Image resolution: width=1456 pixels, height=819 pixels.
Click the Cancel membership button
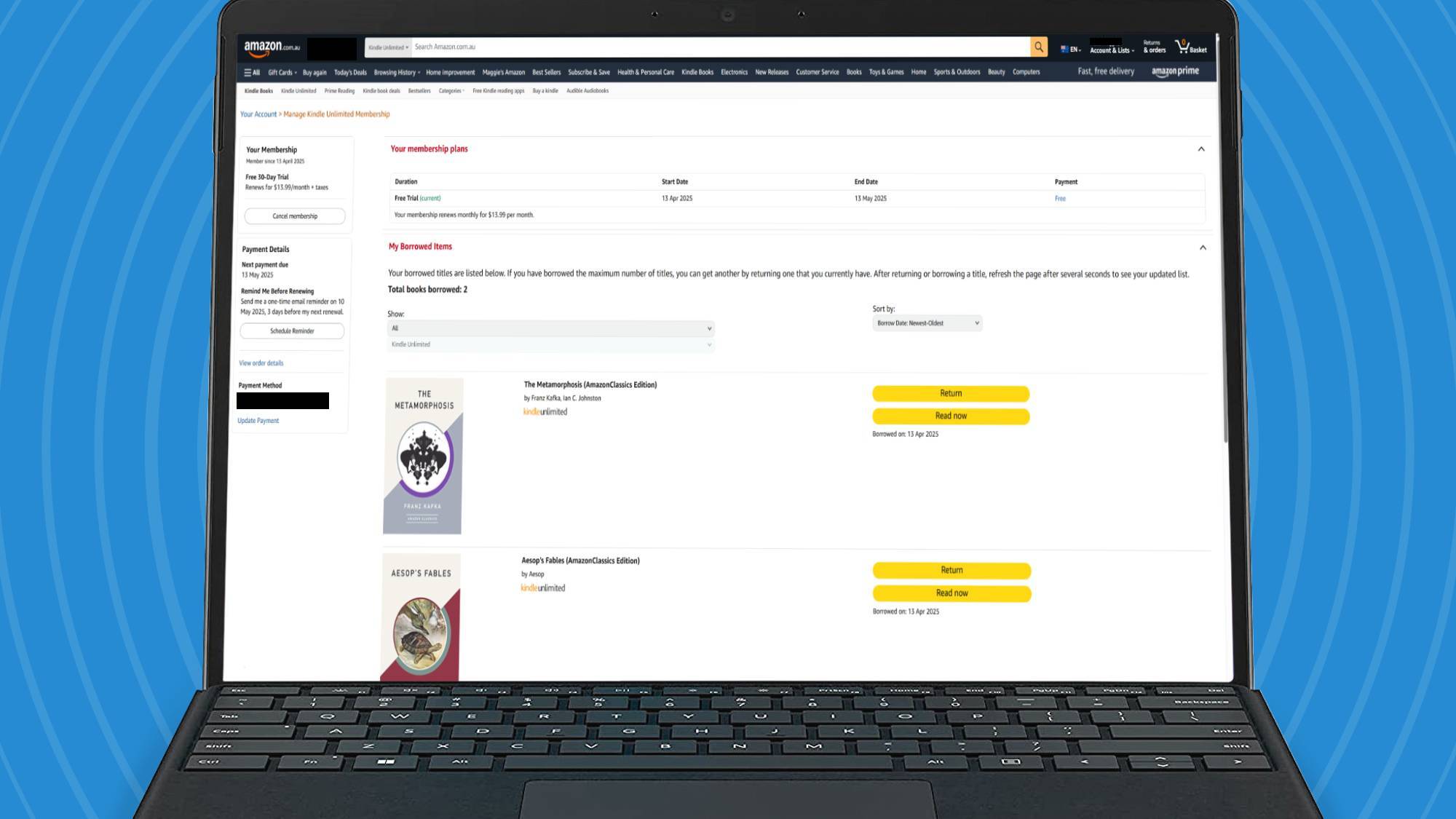[x=295, y=216]
